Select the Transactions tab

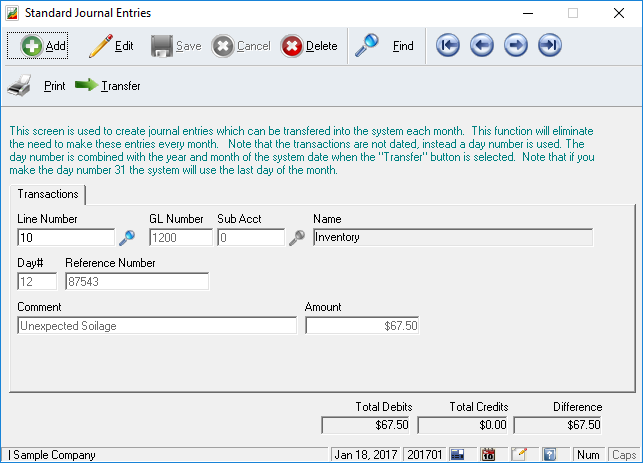click(48, 194)
